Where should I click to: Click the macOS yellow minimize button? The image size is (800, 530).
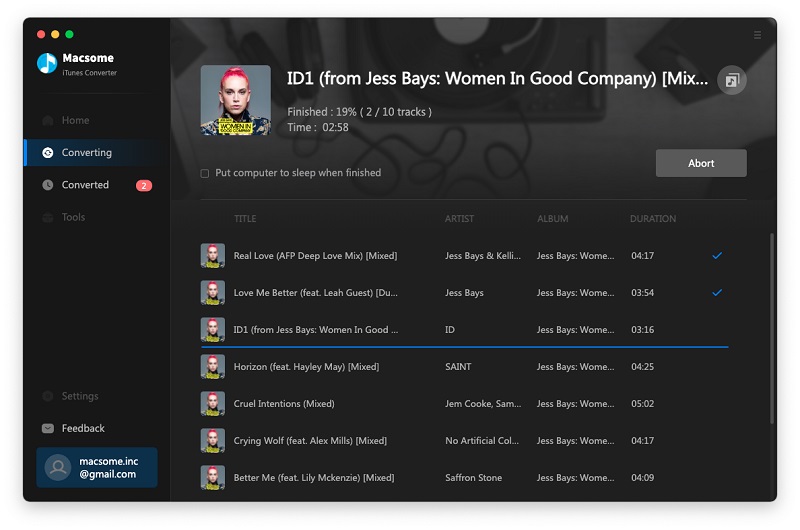[55, 34]
